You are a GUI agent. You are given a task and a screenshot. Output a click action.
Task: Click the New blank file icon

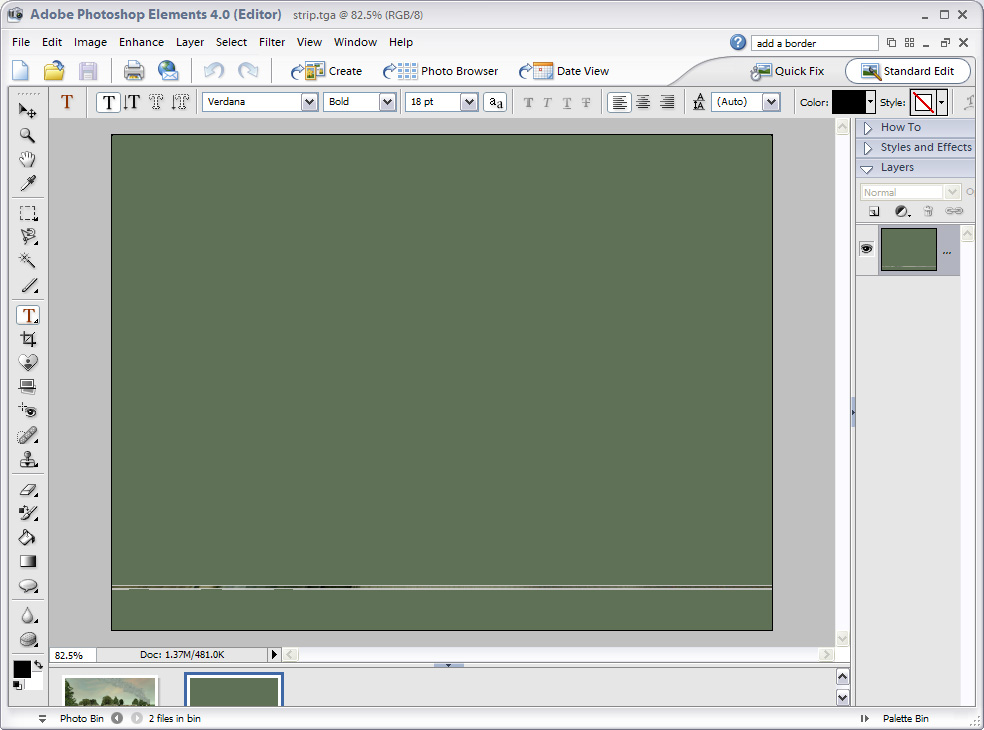21,70
